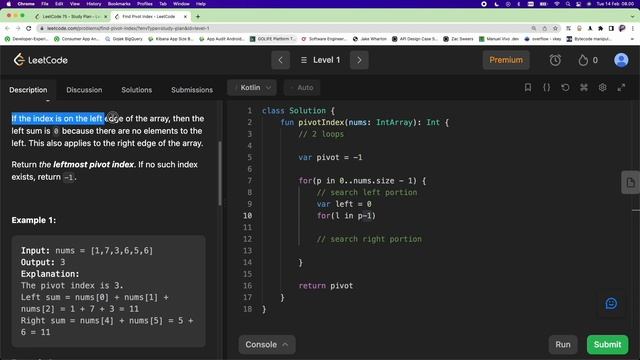Go to previous problem arrow
Viewport: 640px width, 360px height.
280,60
